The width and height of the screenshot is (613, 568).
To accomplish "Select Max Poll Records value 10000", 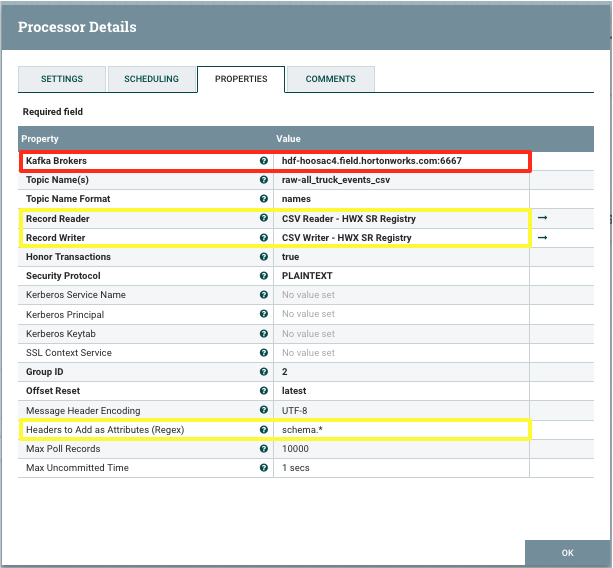I will (295, 449).
